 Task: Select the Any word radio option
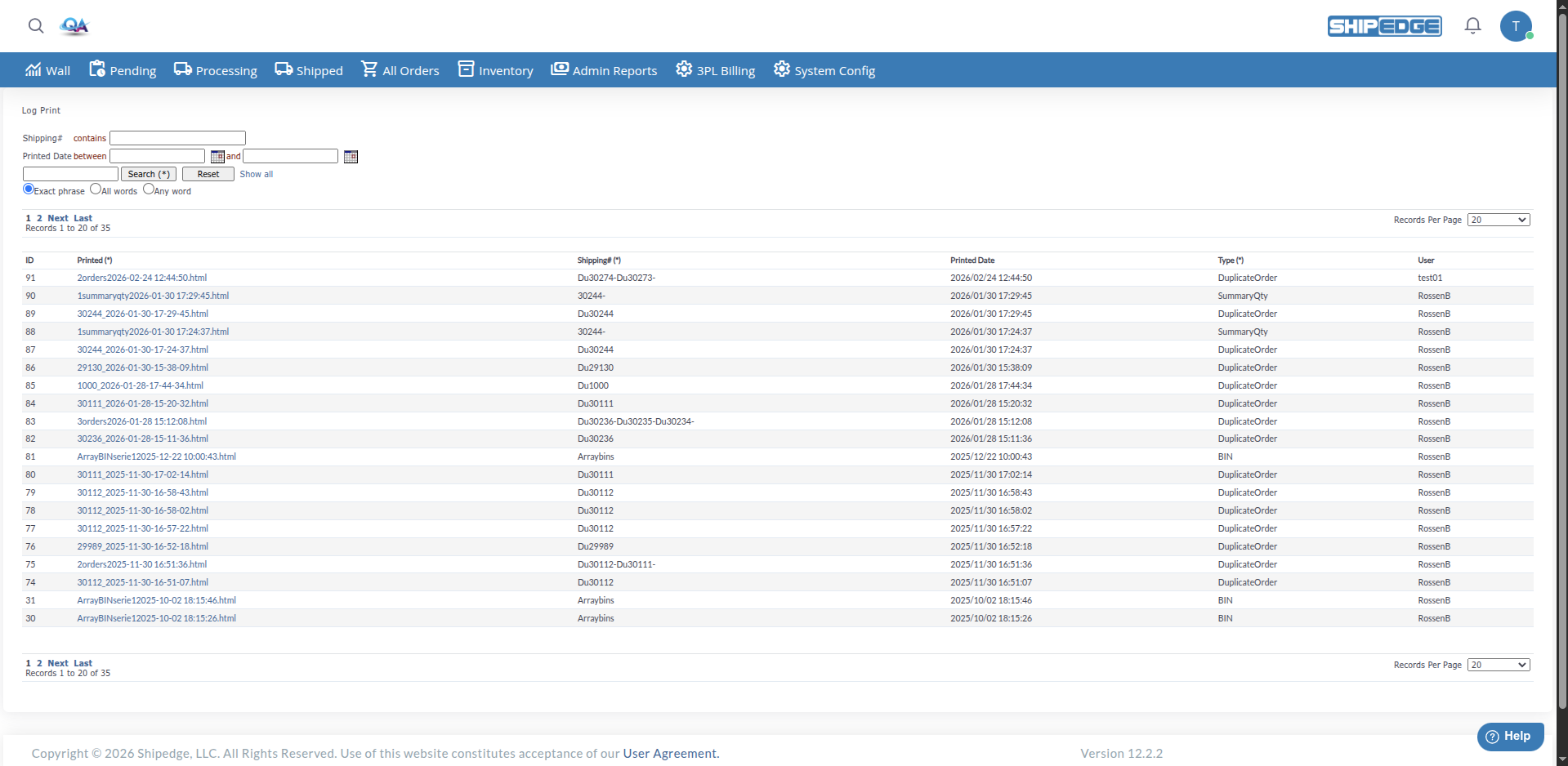coord(149,189)
